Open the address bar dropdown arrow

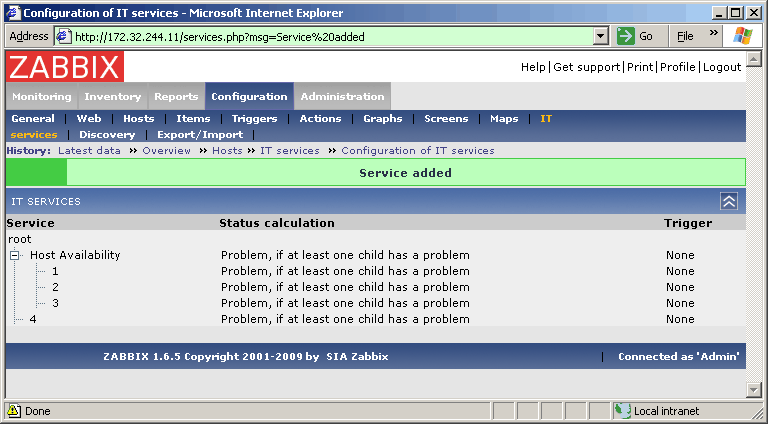(x=601, y=36)
